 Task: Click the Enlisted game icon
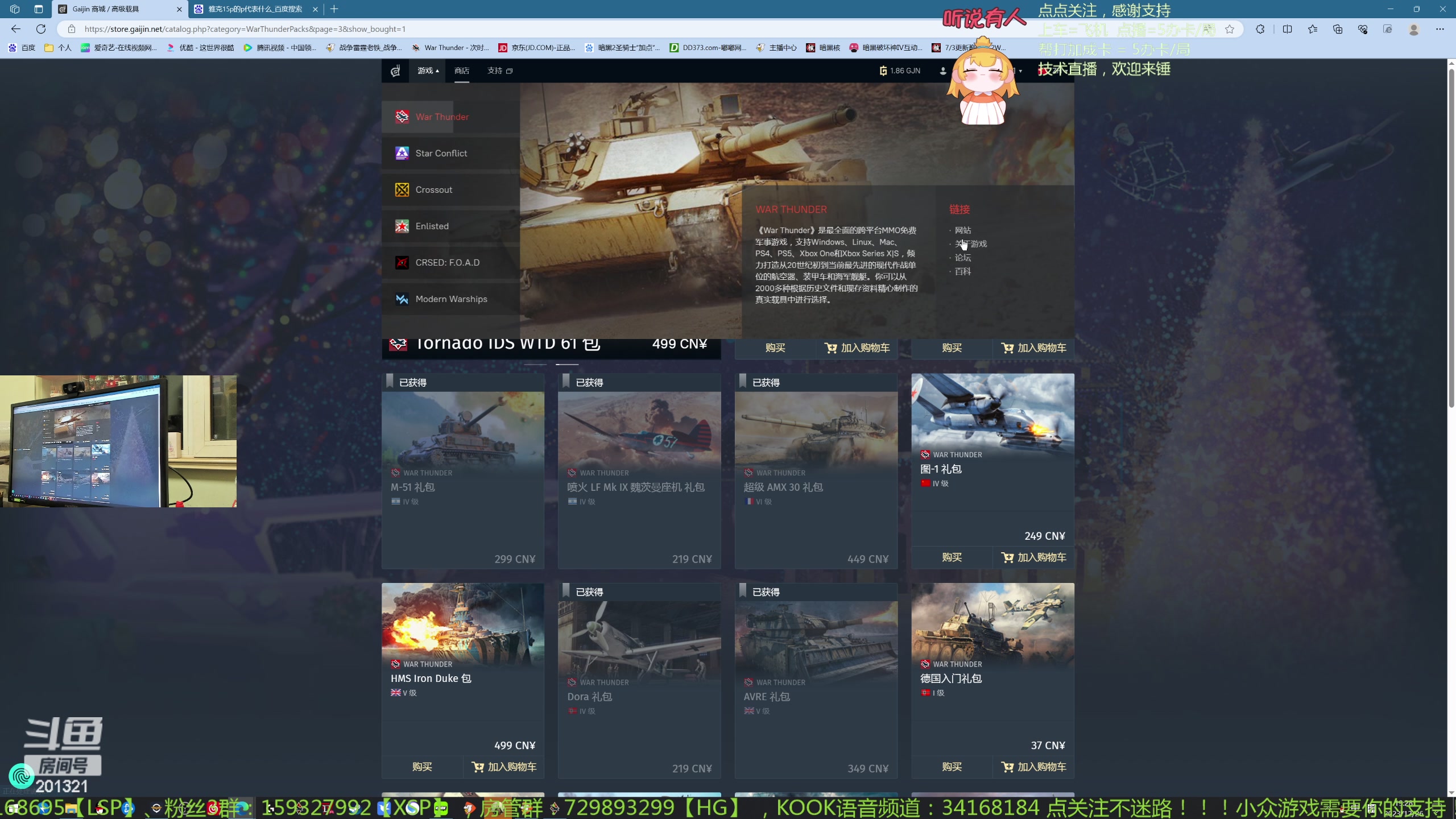pos(402,226)
